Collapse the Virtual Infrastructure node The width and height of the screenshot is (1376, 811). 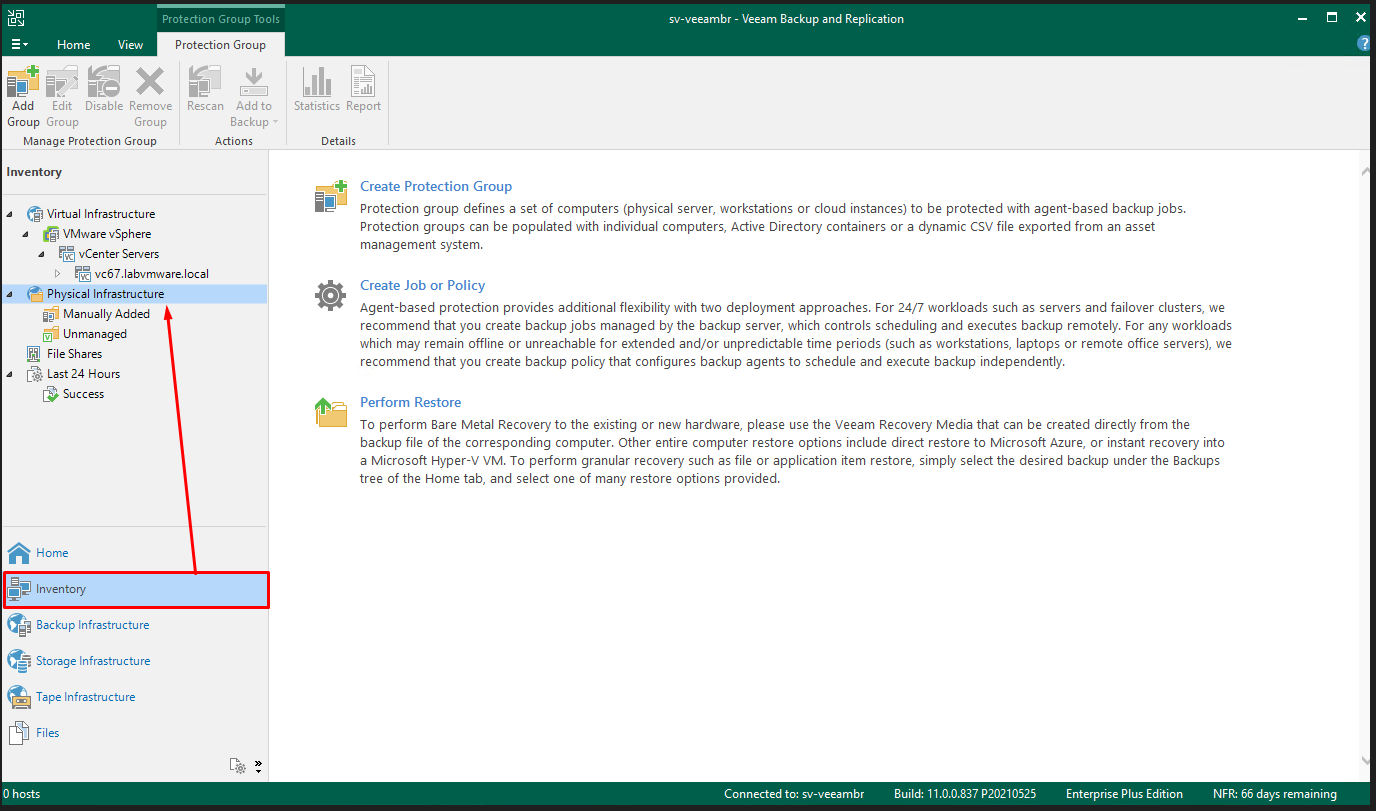10,214
